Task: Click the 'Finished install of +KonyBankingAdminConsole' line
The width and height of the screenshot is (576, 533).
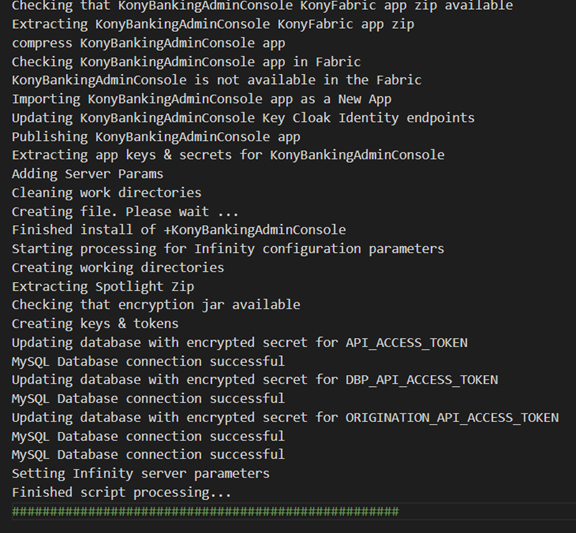Action: tap(179, 230)
